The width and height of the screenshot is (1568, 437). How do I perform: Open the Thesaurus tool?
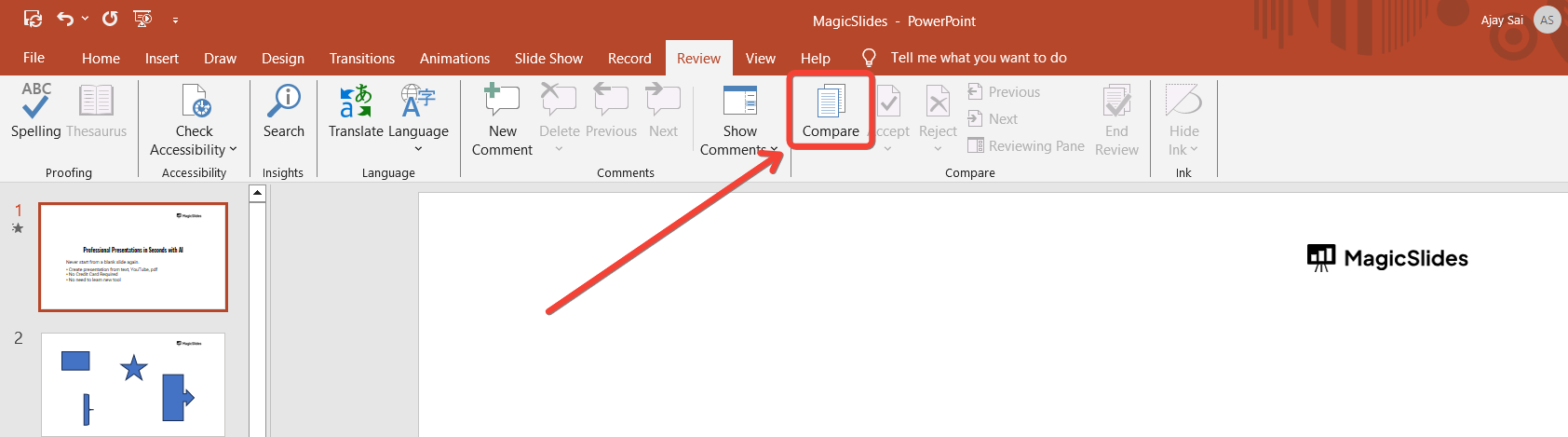pyautogui.click(x=96, y=110)
